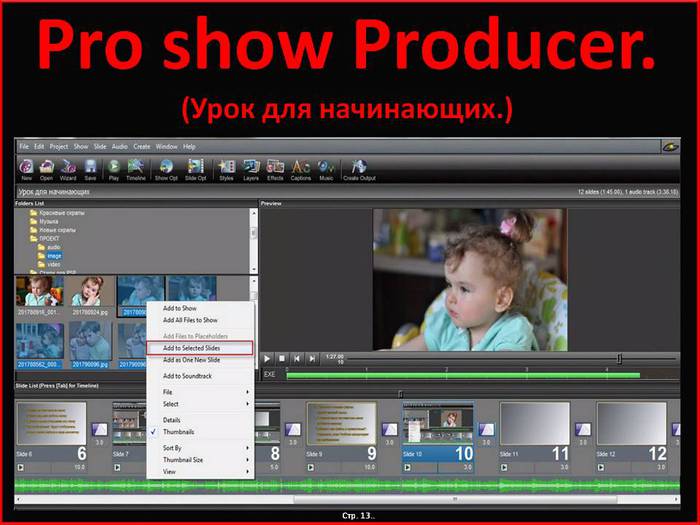The width and height of the screenshot is (700, 525).
Task: Expand the Thumbnail Size submenu
Action: point(200,460)
